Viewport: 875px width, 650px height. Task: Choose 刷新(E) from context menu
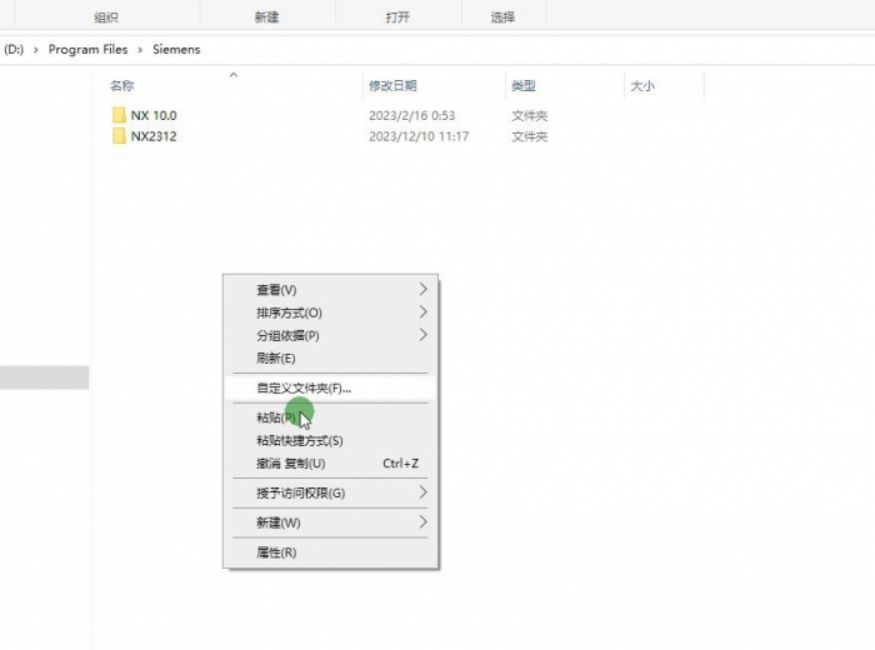point(276,358)
